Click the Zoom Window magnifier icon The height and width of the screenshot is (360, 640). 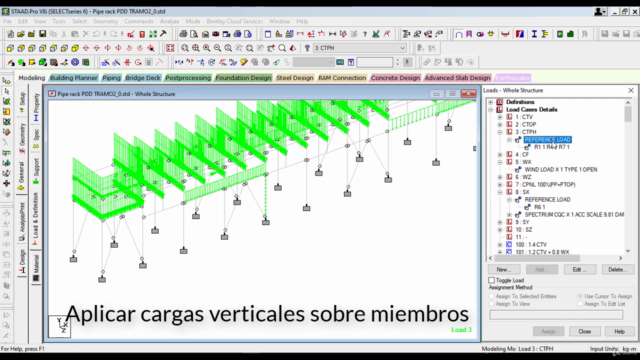pyautogui.click(x=185, y=48)
